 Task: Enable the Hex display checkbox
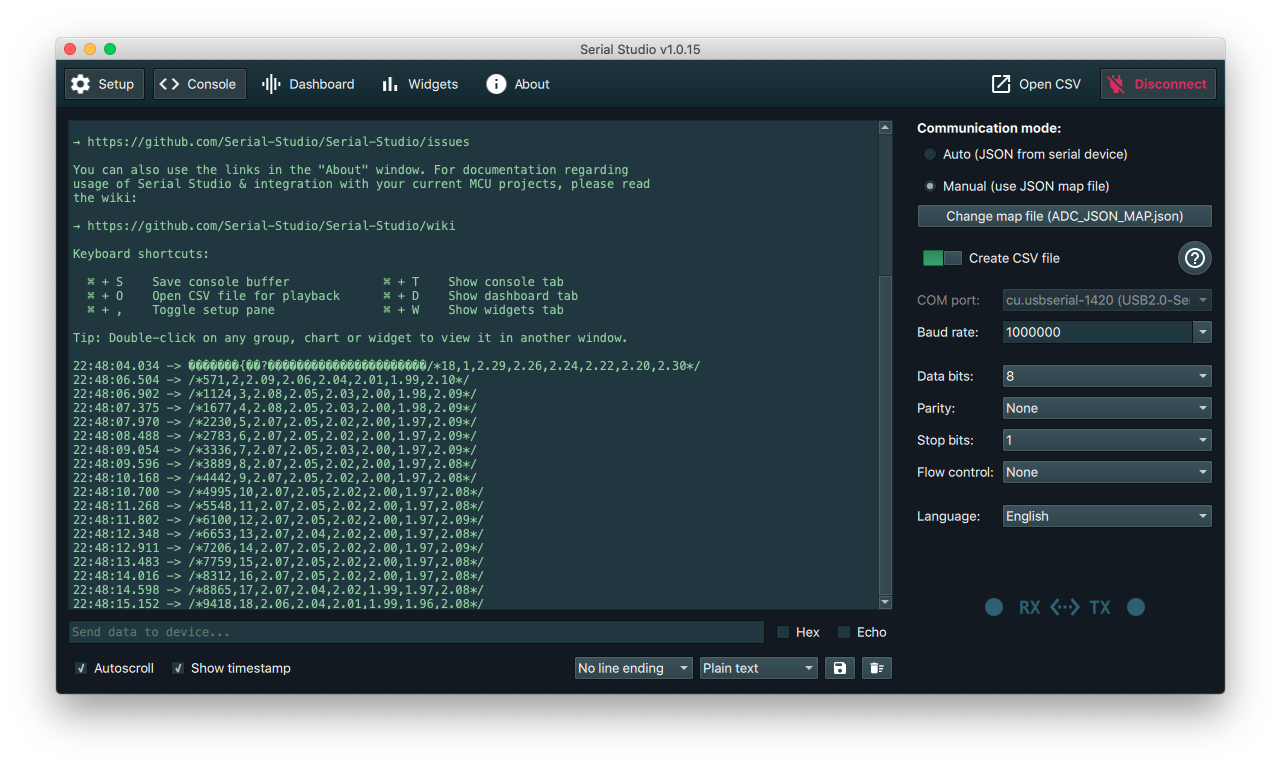(783, 631)
